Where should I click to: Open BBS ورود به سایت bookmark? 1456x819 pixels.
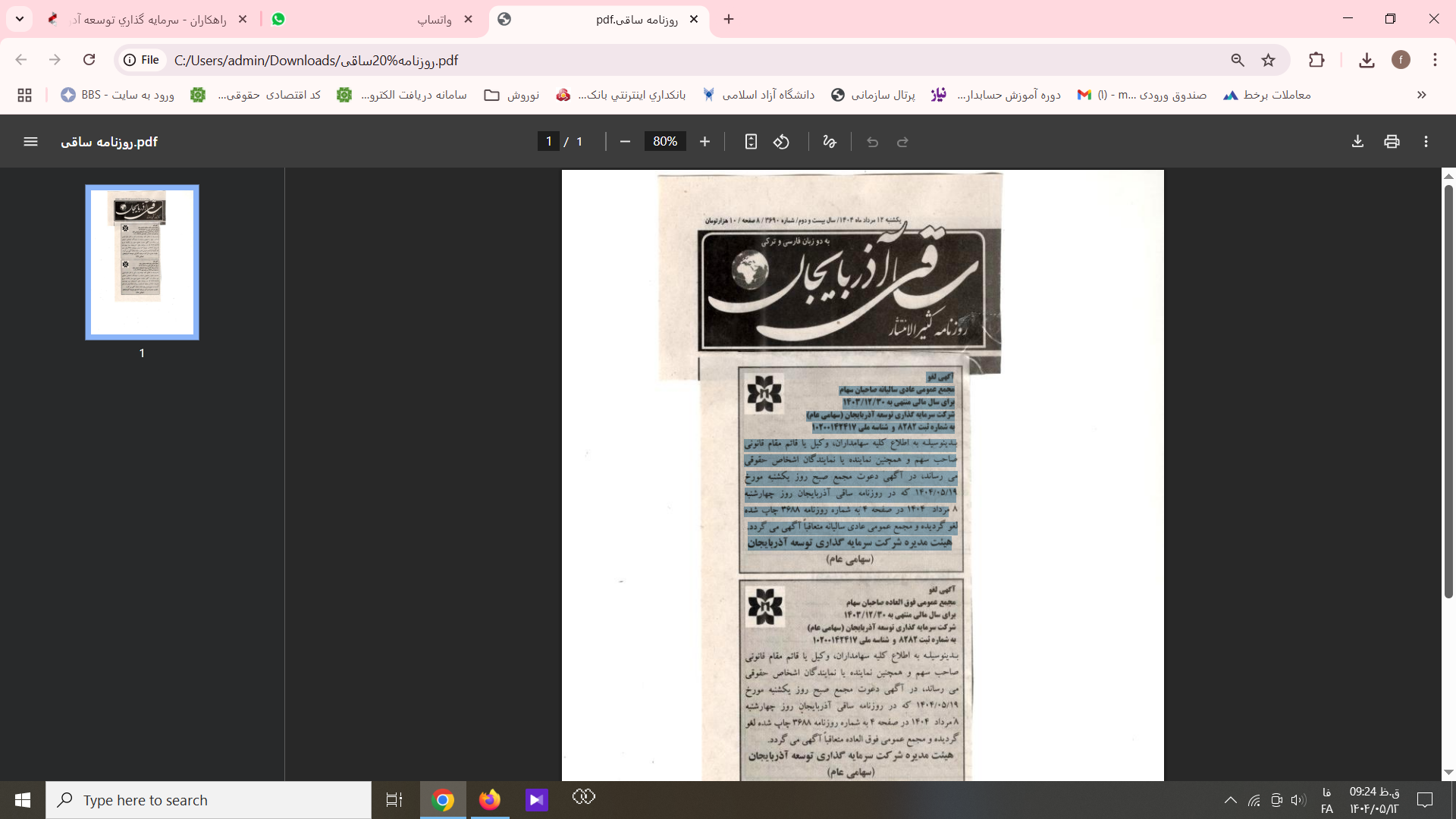click(x=118, y=95)
